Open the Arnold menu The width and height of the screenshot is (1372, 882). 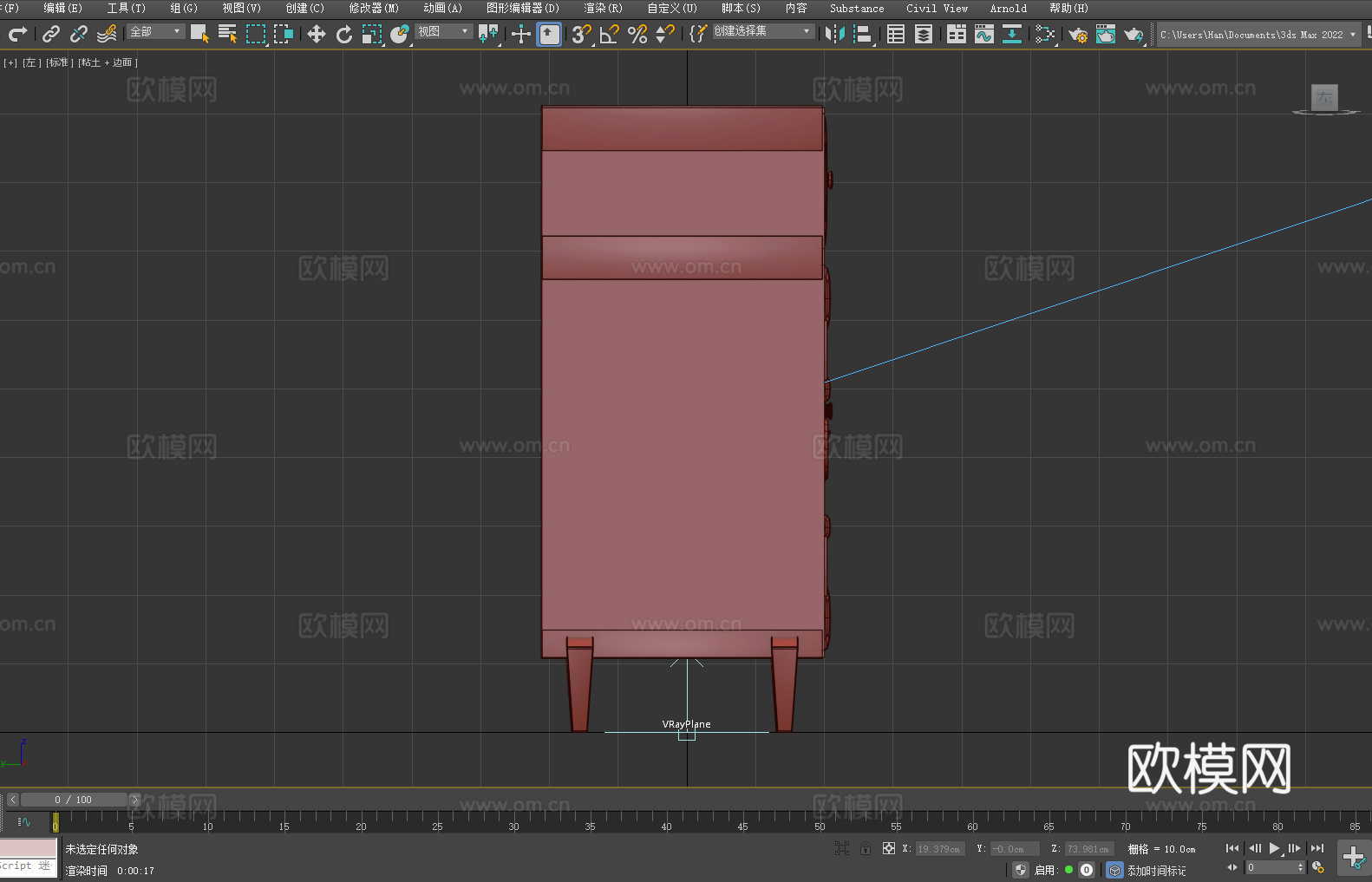[1008, 8]
